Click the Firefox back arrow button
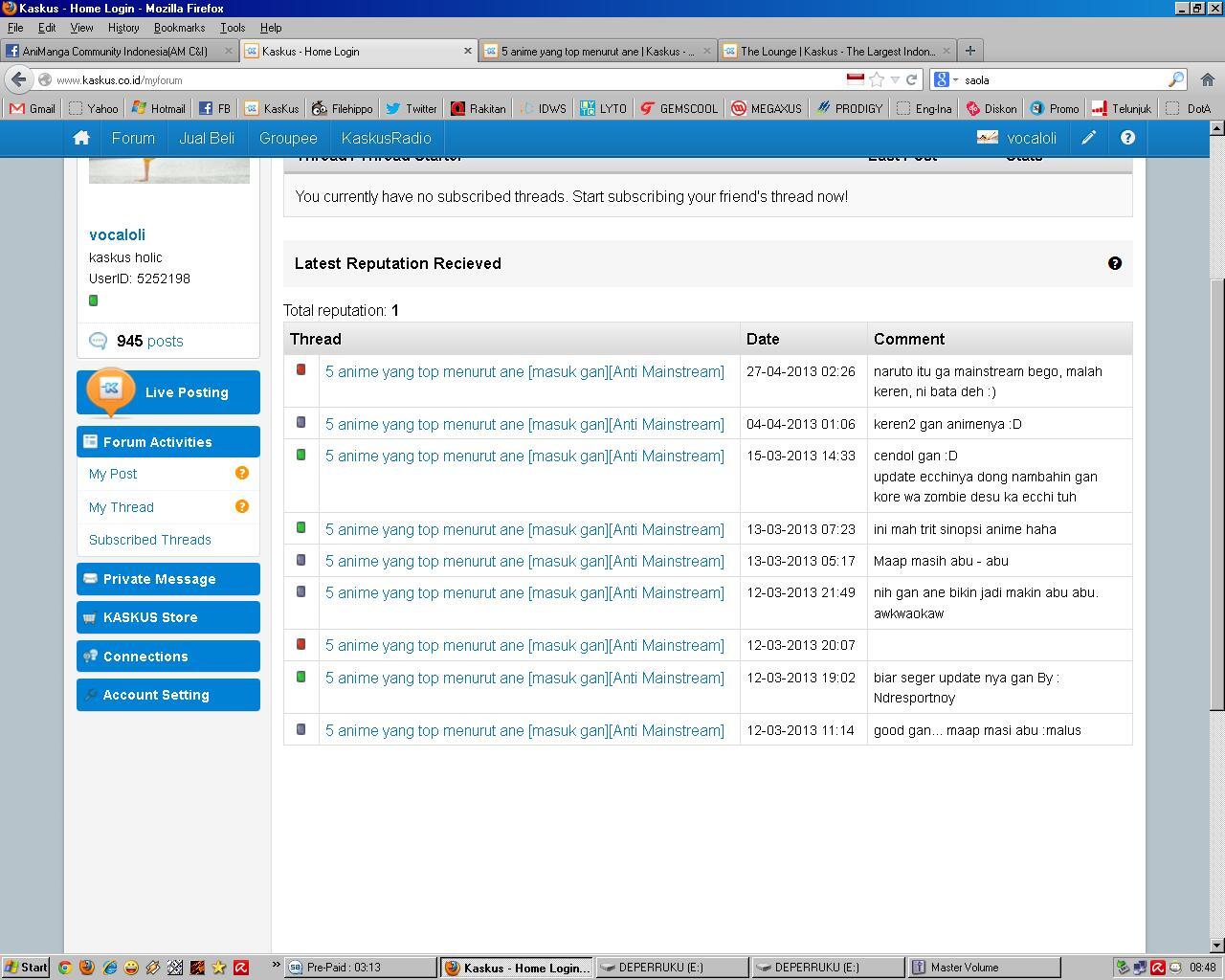 tap(18, 79)
